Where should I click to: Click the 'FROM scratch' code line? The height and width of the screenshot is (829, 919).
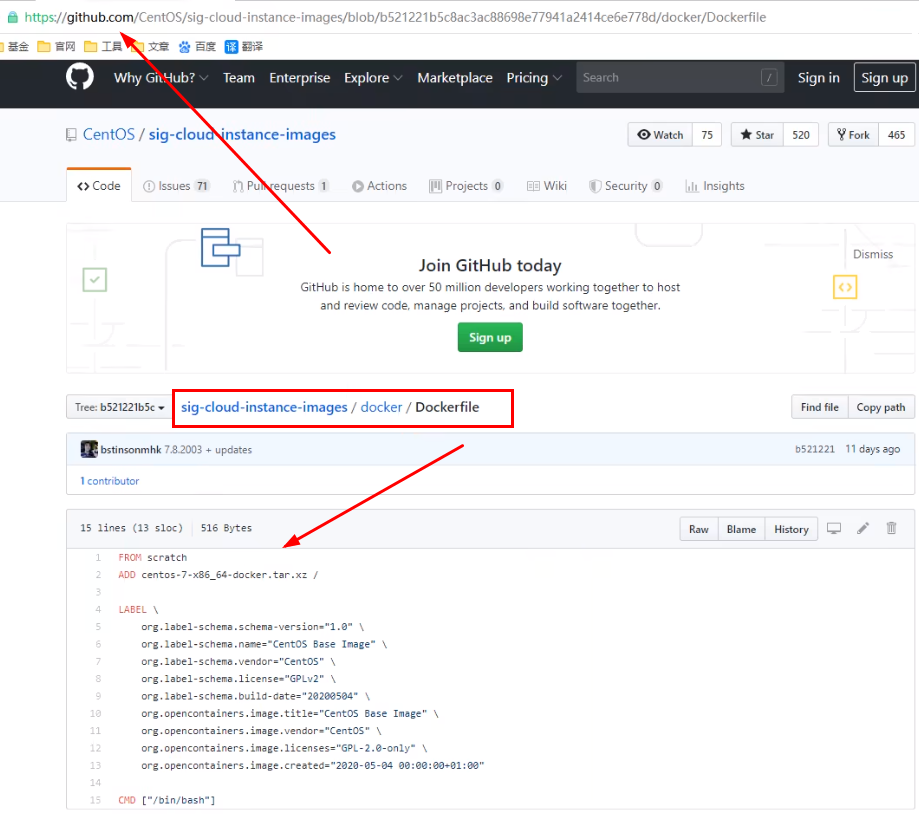click(152, 558)
